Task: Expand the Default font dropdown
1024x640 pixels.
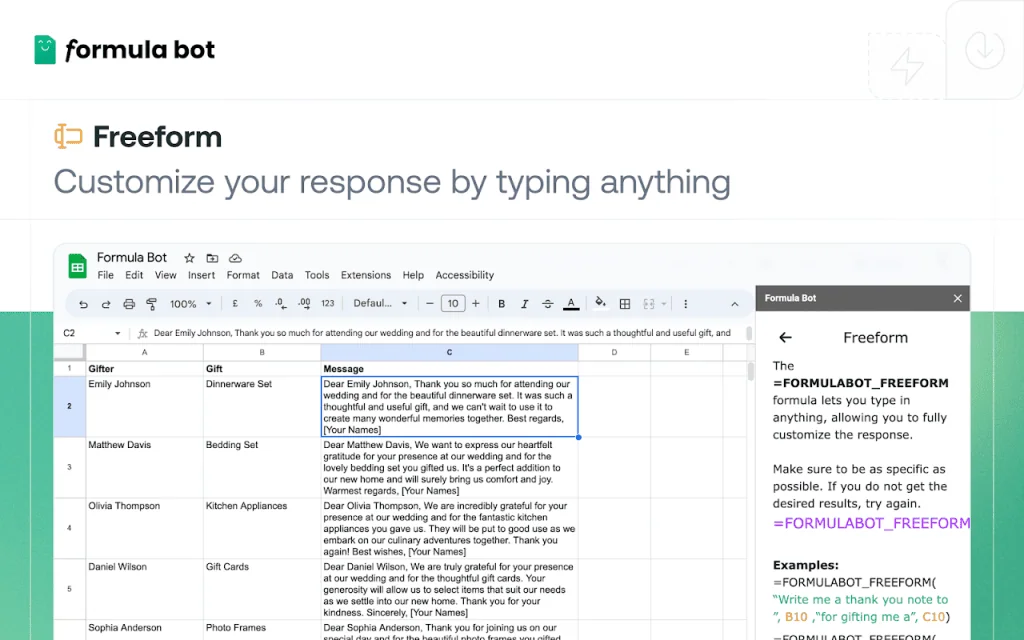Action: (x=380, y=304)
